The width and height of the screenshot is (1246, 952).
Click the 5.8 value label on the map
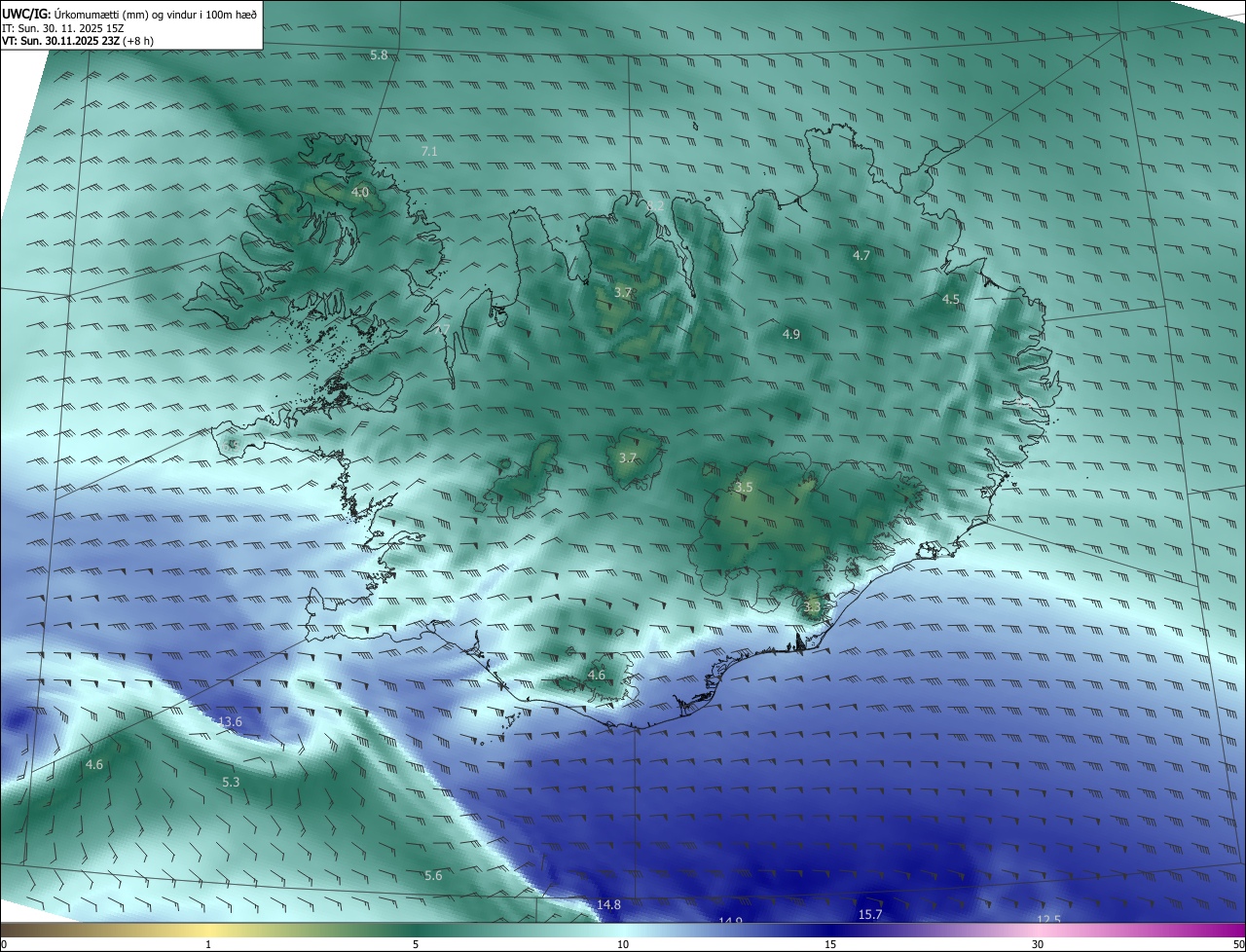click(x=379, y=55)
